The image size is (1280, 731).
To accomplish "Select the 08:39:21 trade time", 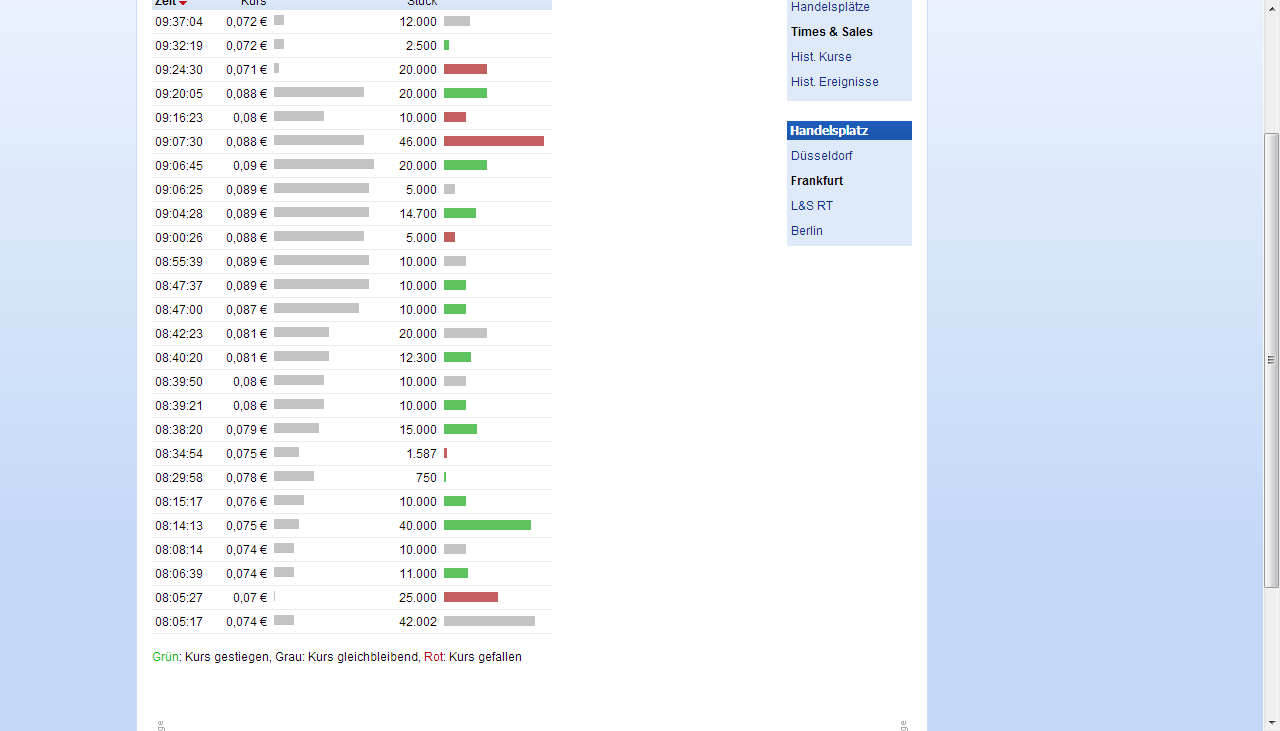I will (179, 406).
